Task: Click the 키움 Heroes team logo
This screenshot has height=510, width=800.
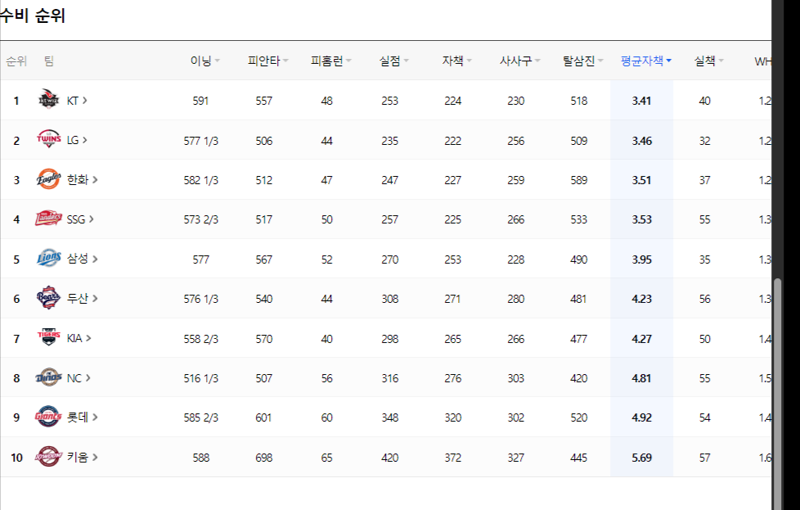Action: (49, 456)
